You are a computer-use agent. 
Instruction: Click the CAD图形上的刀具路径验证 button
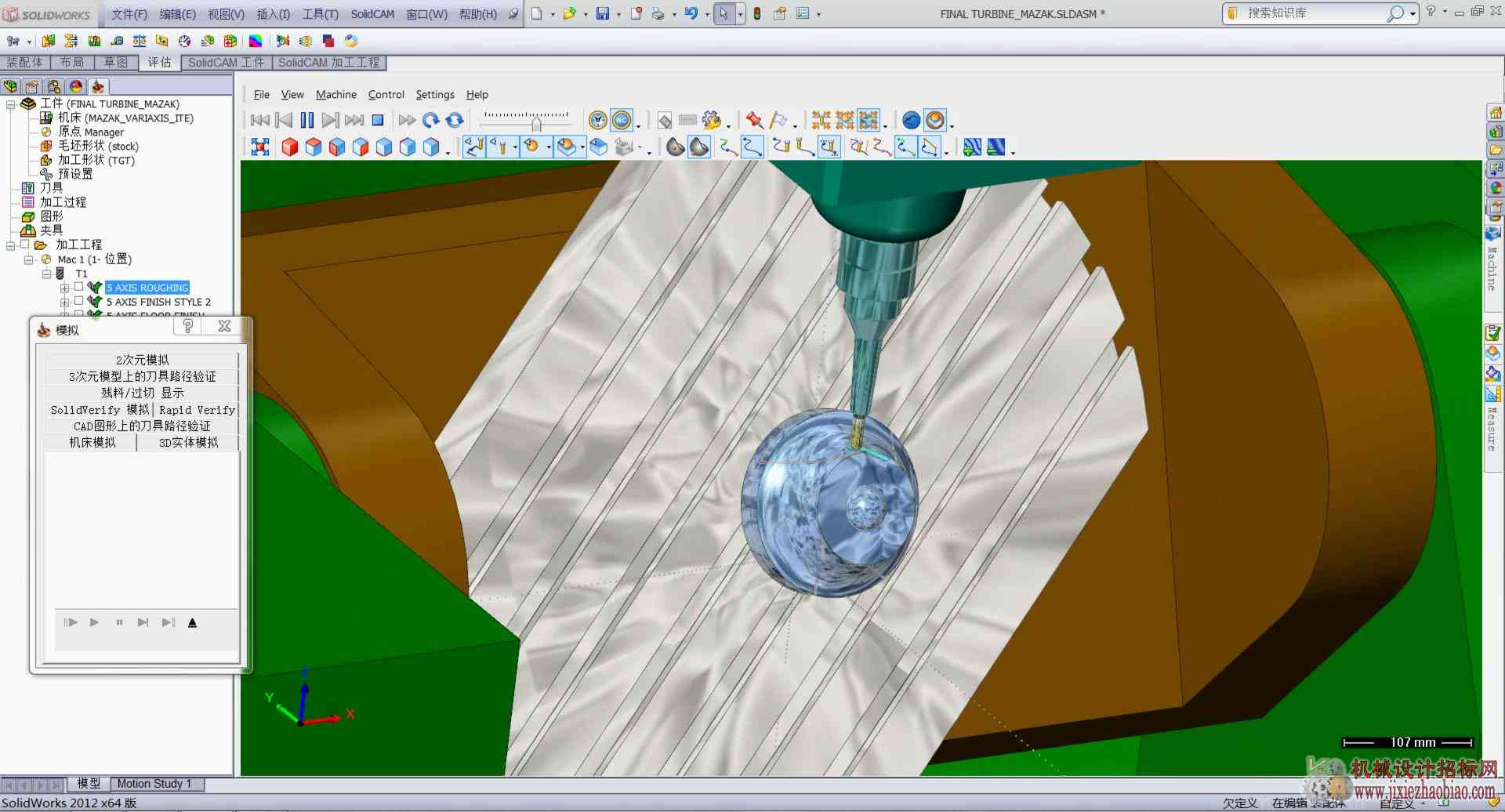click(x=142, y=426)
